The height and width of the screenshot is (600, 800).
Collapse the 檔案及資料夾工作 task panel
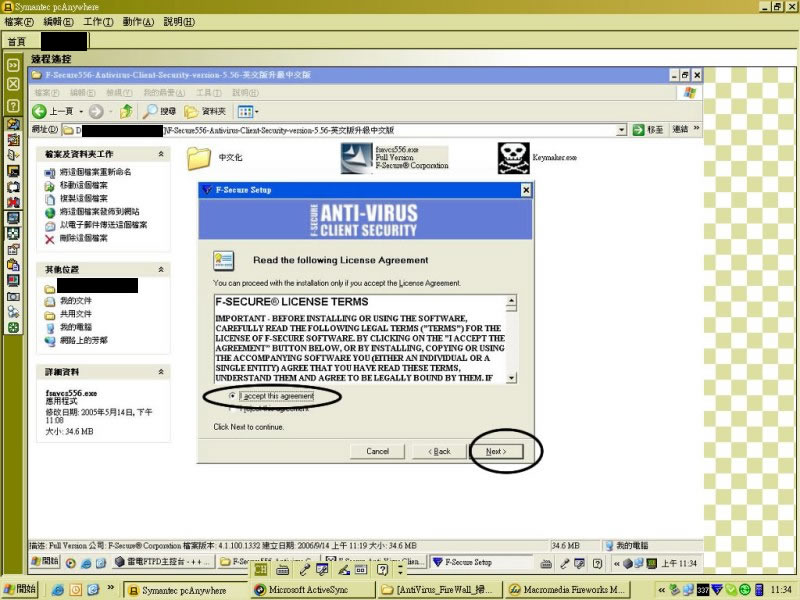pyautogui.click(x=161, y=154)
